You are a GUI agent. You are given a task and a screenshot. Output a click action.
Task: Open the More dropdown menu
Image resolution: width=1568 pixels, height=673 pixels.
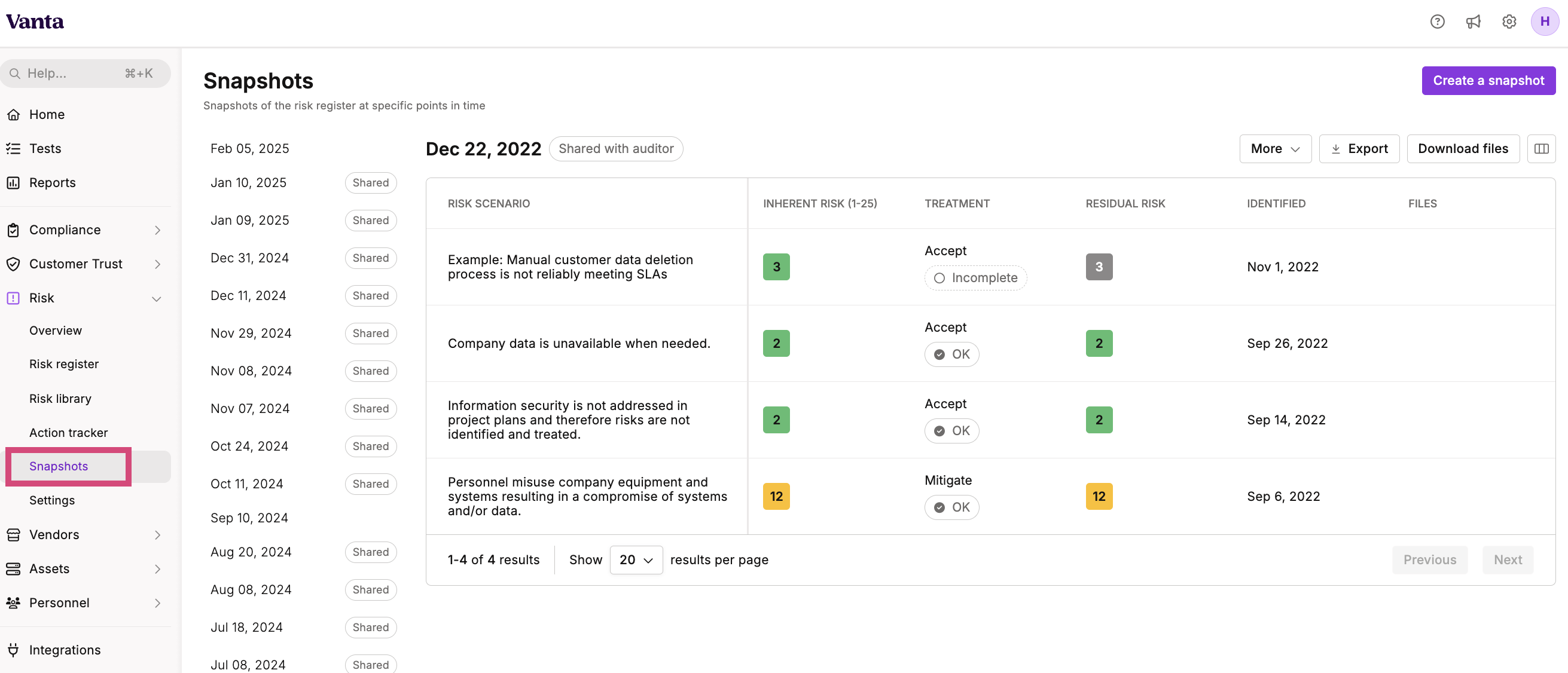(x=1275, y=149)
